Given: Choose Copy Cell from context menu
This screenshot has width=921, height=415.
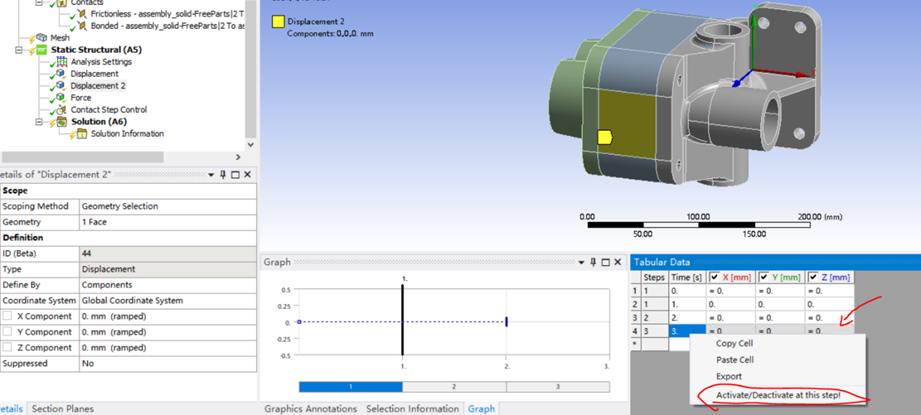Looking at the screenshot, I should pyautogui.click(x=734, y=343).
